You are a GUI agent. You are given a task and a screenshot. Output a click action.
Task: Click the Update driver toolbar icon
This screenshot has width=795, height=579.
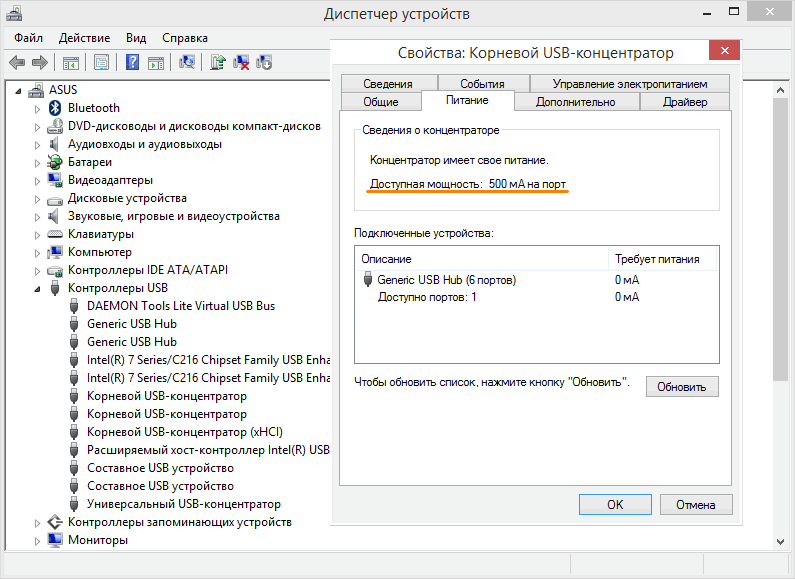[218, 62]
